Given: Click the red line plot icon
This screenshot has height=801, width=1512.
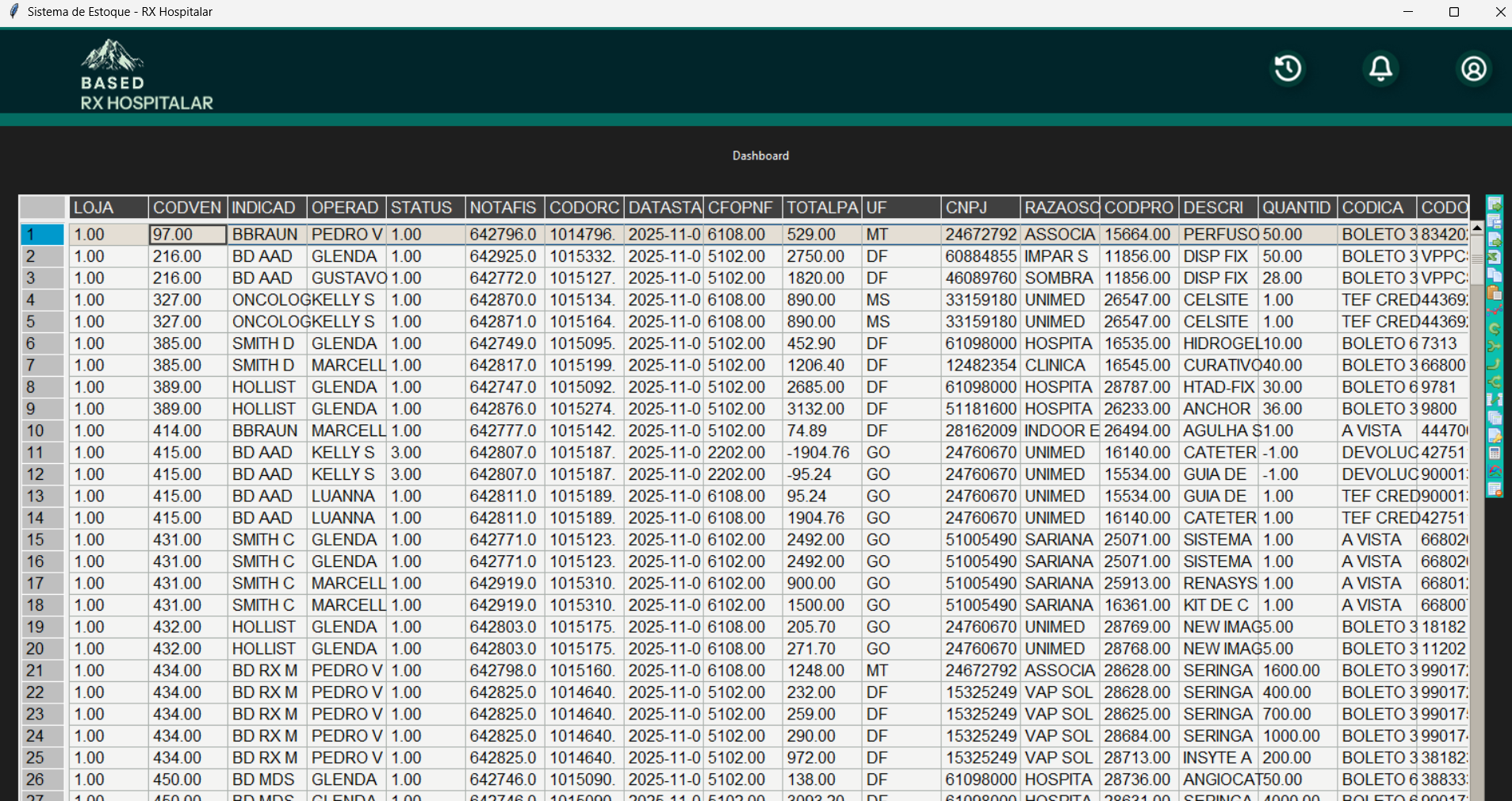Looking at the screenshot, I should pyautogui.click(x=1495, y=310).
